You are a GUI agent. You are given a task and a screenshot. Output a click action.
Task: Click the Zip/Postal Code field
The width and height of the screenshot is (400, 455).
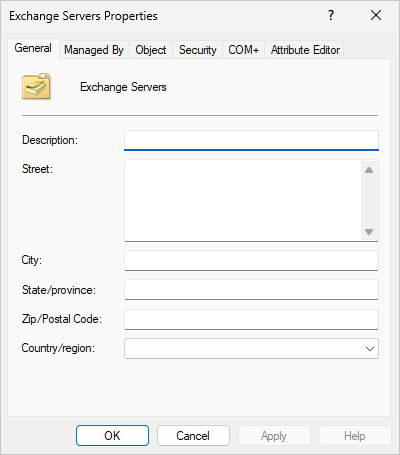pos(251,319)
